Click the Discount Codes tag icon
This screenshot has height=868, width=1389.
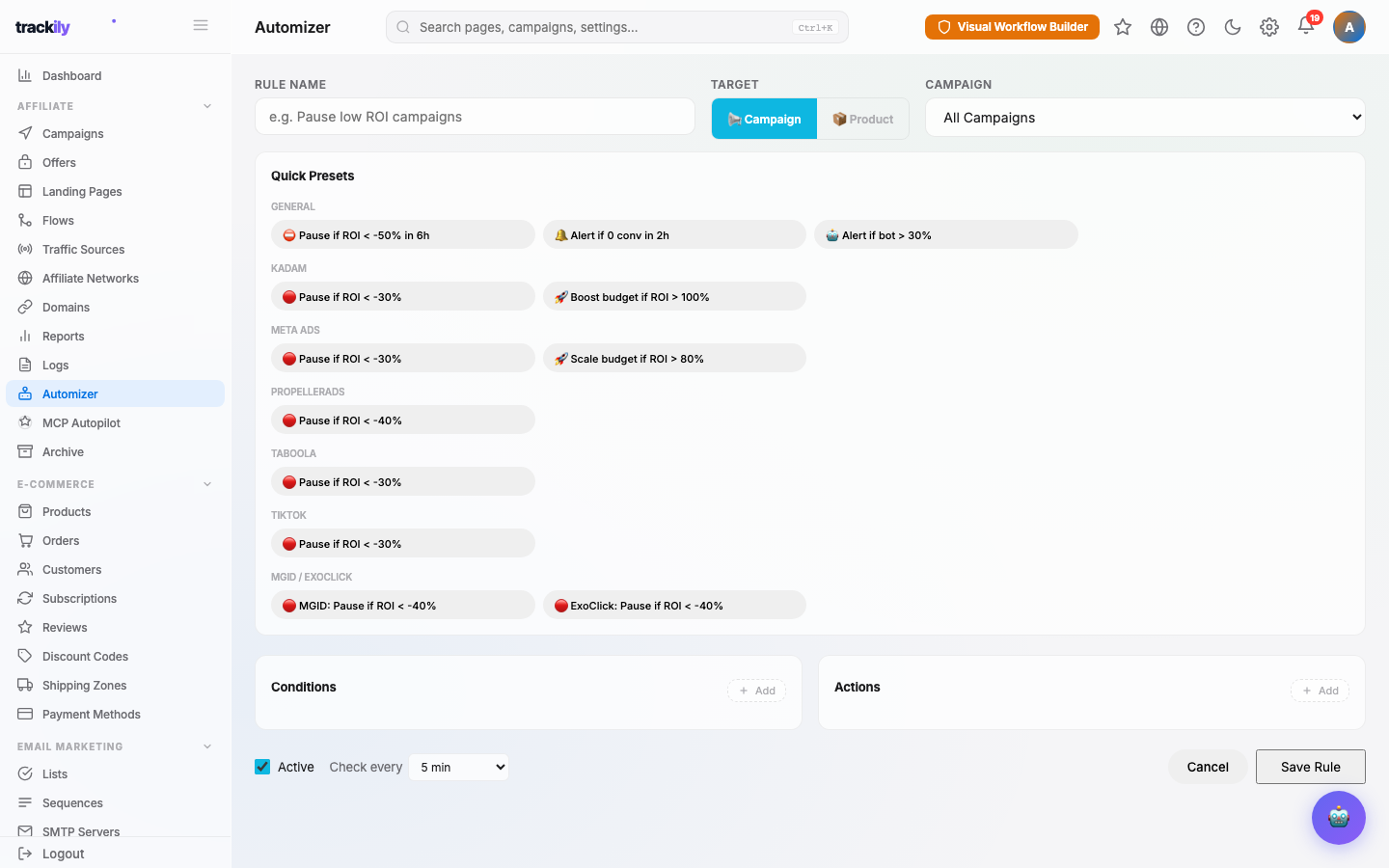[25, 656]
